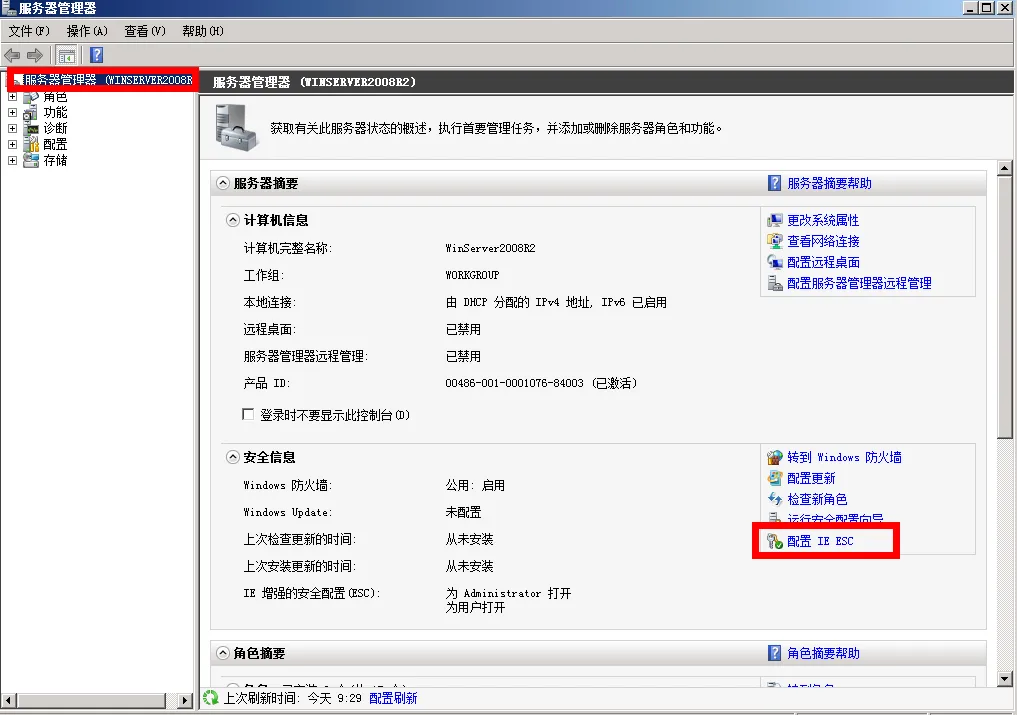This screenshot has height=715, width=1017.
Task: Click the Back arrow toolbar icon
Action: tap(12, 55)
